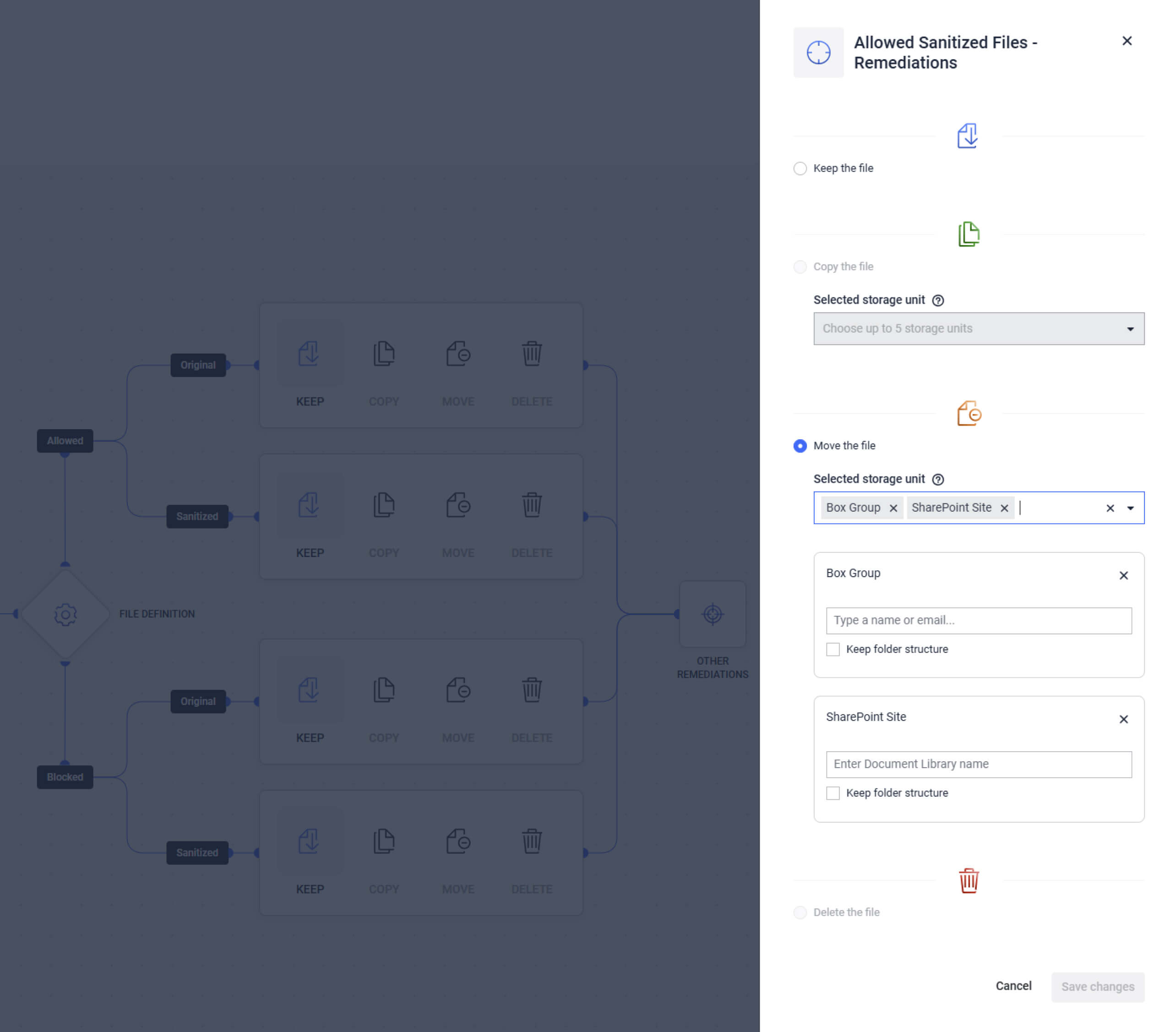
Task: Click the Blocked node in the flow diagram
Action: [x=65, y=776]
